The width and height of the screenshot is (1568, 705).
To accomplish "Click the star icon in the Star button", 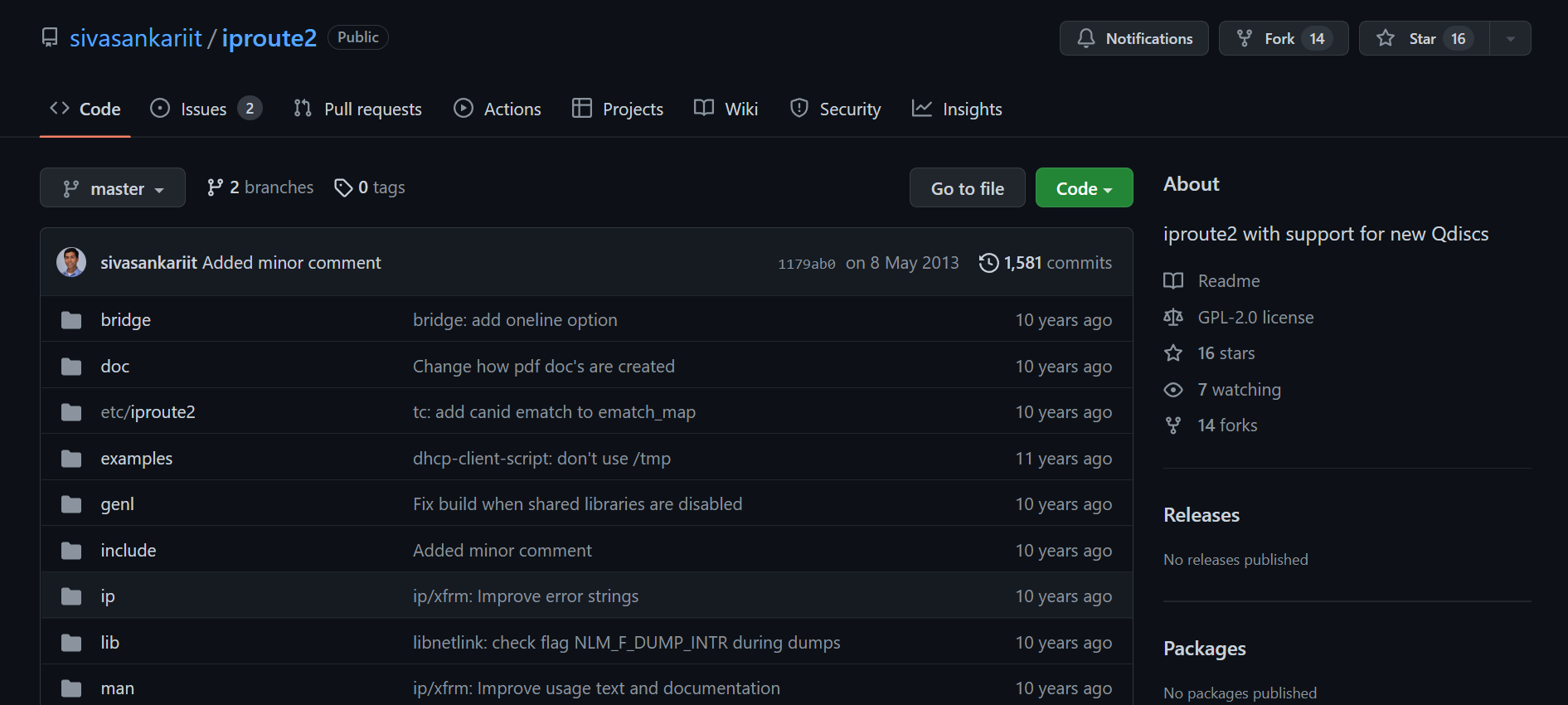I will pyautogui.click(x=1386, y=38).
